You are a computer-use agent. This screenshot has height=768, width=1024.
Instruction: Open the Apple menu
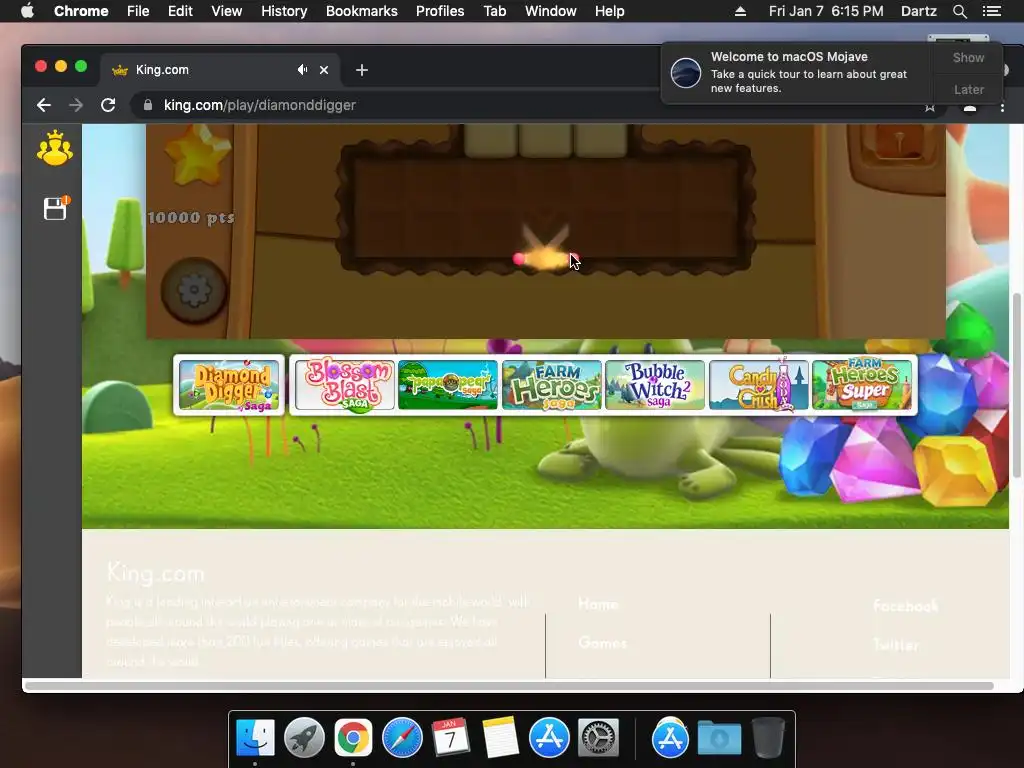[x=27, y=11]
